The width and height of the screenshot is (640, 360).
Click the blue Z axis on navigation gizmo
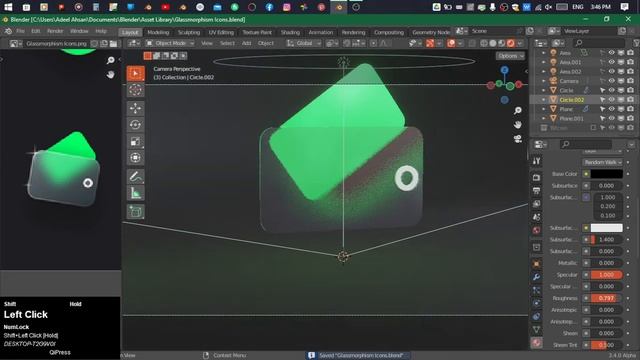(x=504, y=70)
